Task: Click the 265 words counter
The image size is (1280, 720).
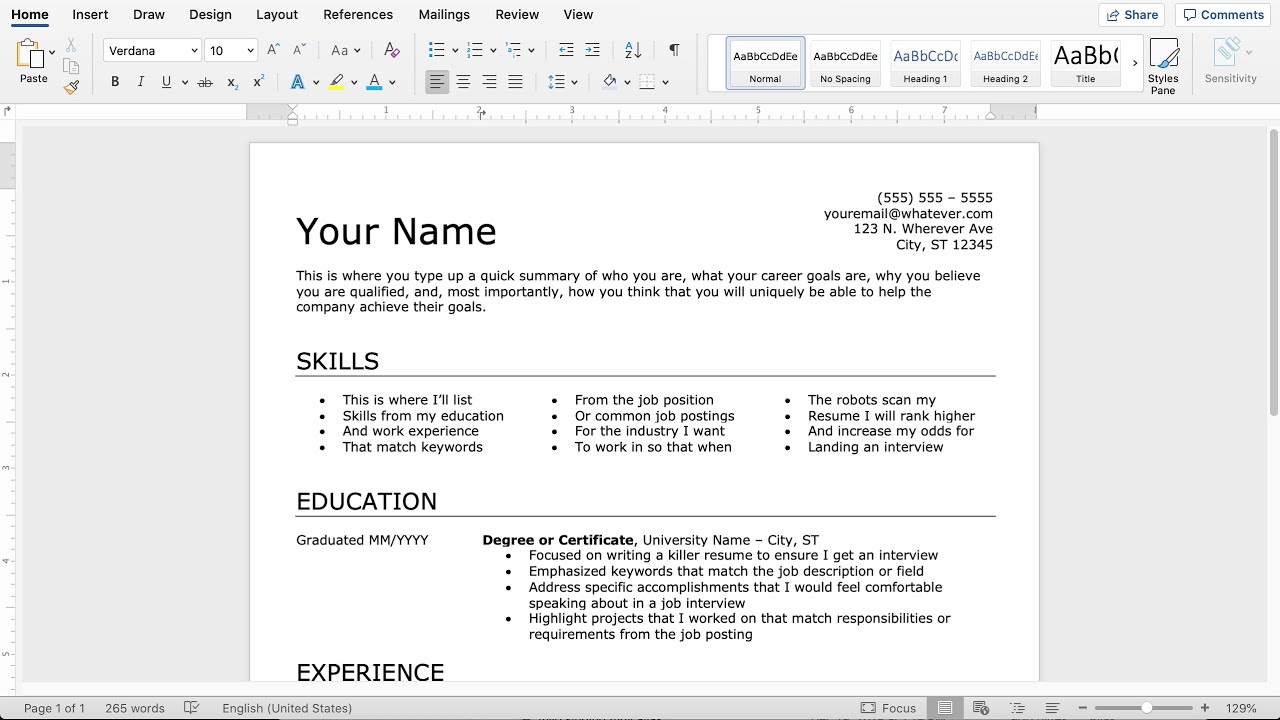Action: coord(135,708)
